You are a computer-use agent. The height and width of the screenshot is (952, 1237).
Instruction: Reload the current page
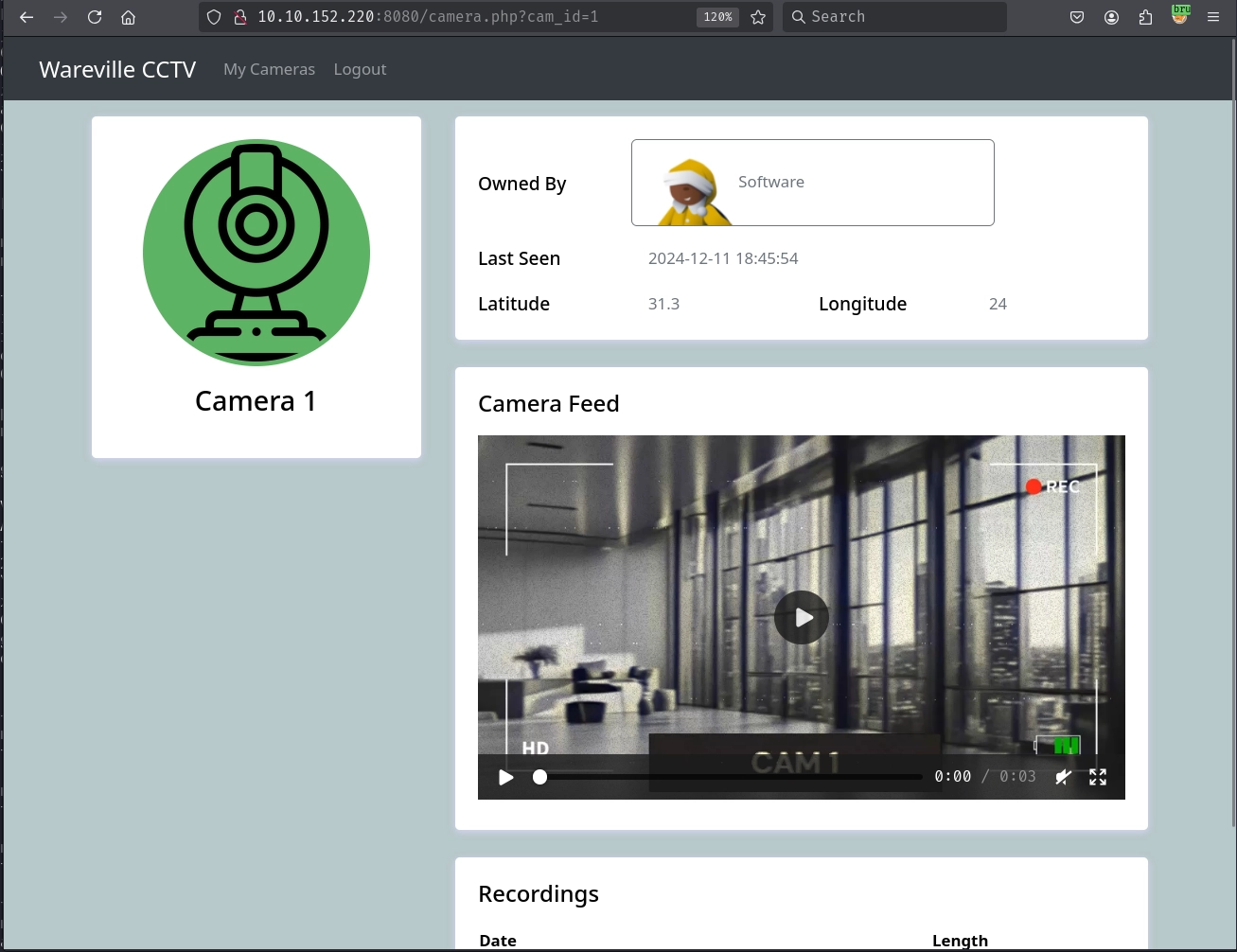click(x=95, y=17)
